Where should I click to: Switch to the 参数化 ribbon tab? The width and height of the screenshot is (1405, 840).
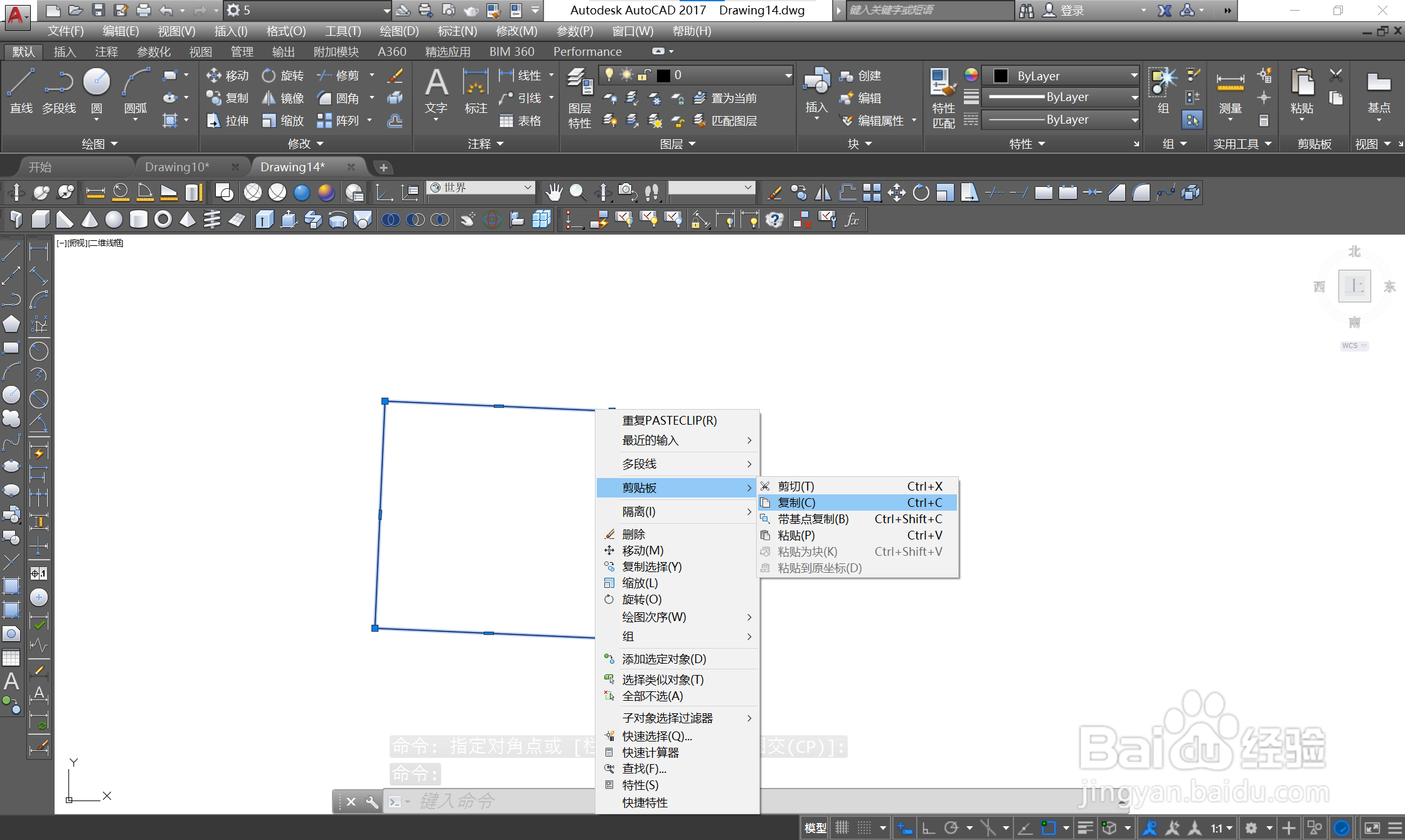click(x=154, y=51)
